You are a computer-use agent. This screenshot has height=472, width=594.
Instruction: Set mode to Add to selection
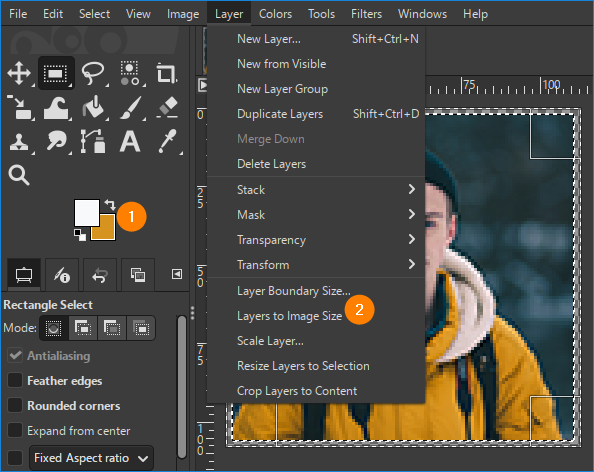click(83, 328)
